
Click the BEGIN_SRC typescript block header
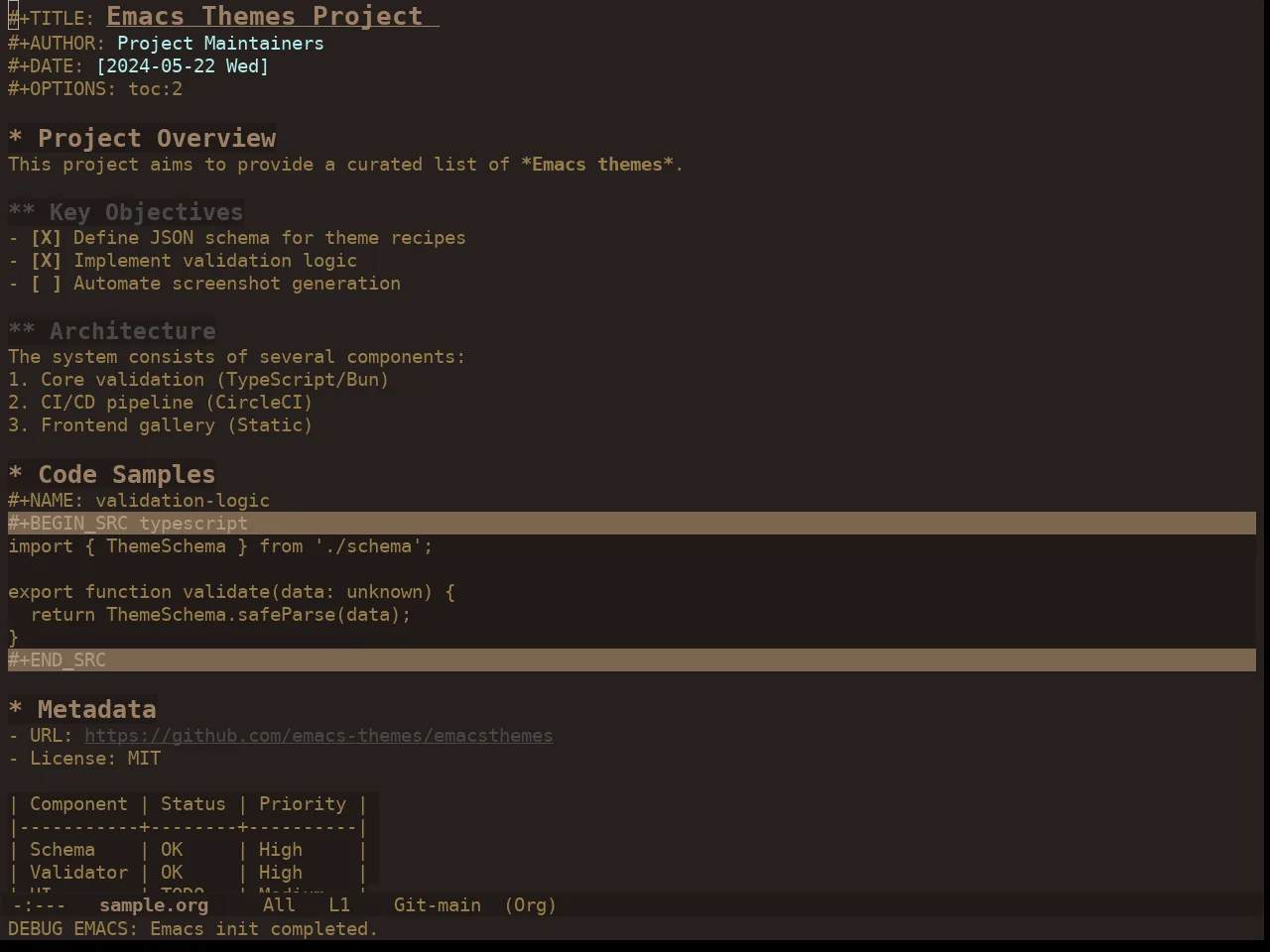632,524
